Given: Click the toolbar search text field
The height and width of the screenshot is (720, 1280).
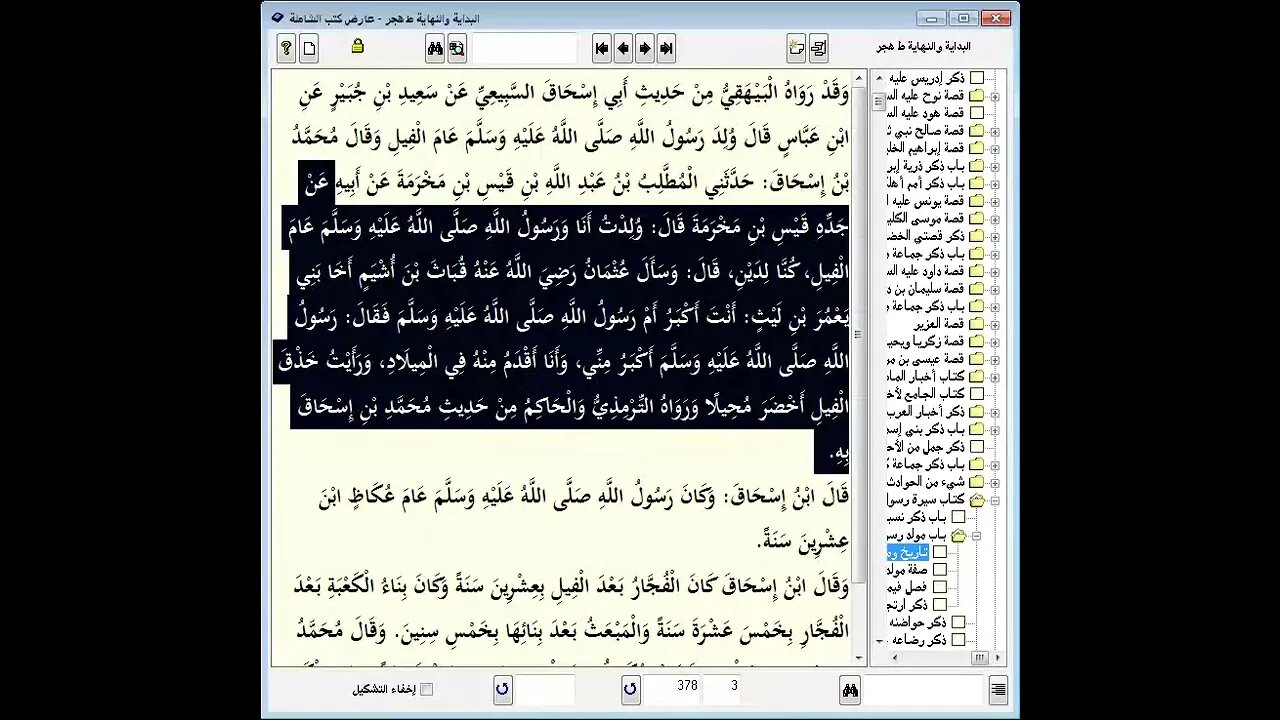Looking at the screenshot, I should (x=524, y=47).
